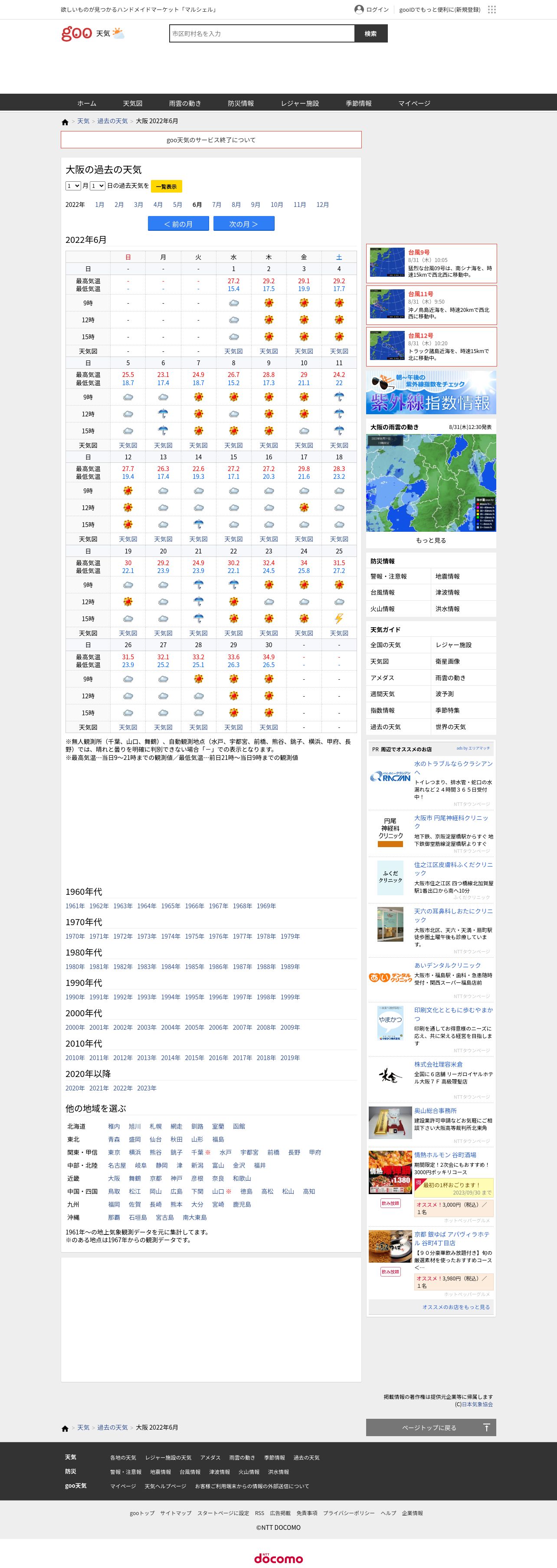Open the Typhoon 12 map thumbnail
The image size is (557, 1568).
387,346
